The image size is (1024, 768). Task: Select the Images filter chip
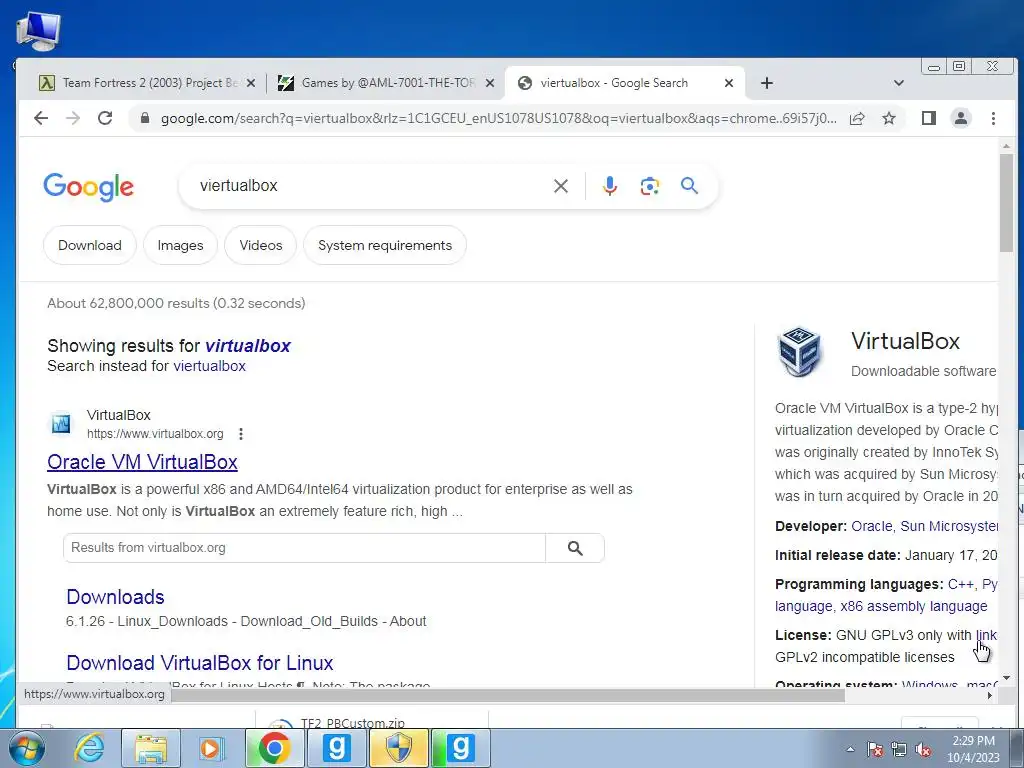coord(180,246)
